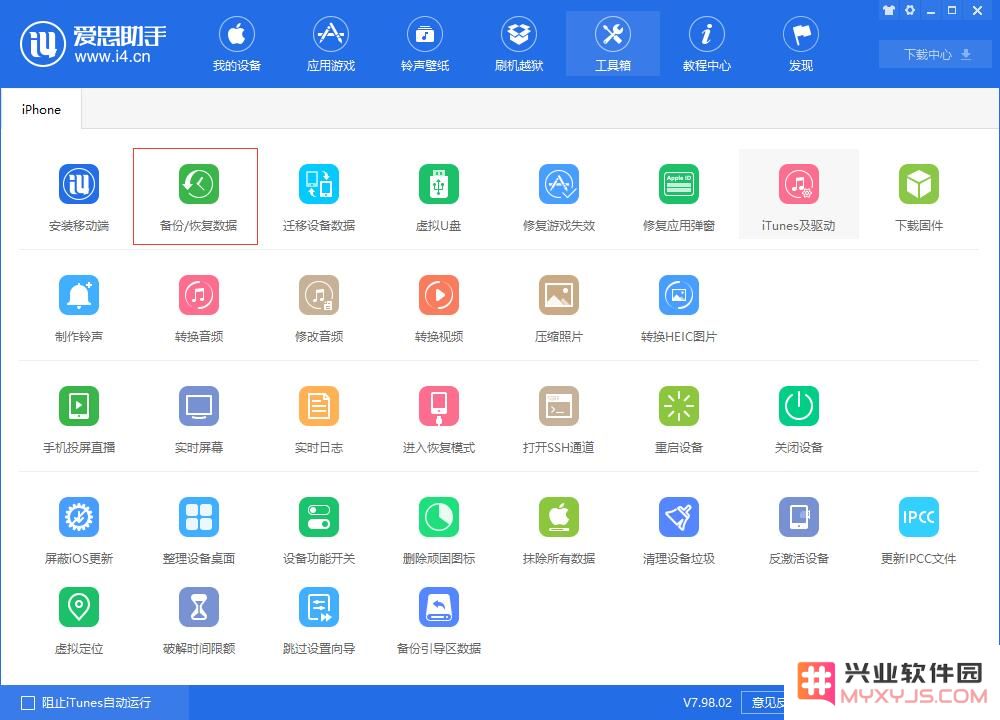The image size is (1000, 720).
Task: Open 铃声壁纸 section
Action: tap(425, 43)
